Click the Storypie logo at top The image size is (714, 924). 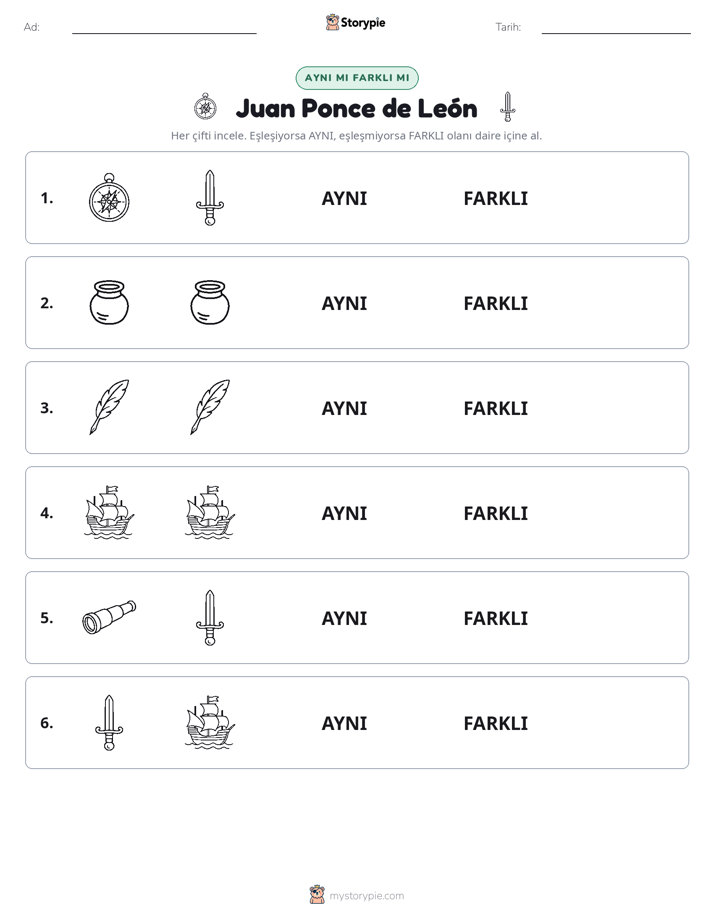[x=356, y=22]
